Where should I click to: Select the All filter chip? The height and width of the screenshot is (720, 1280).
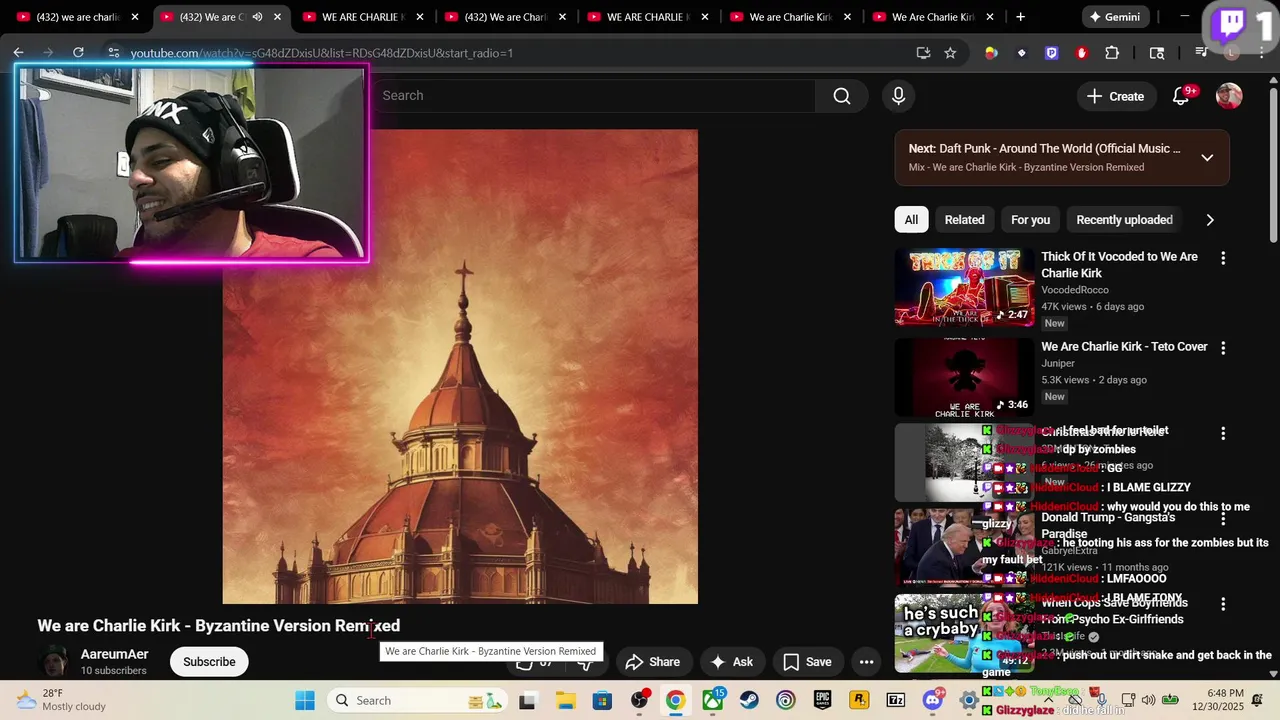[911, 220]
